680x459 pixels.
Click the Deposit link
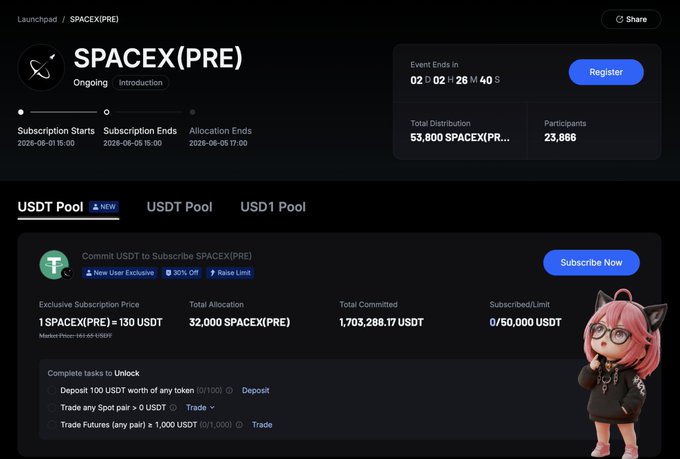255,390
